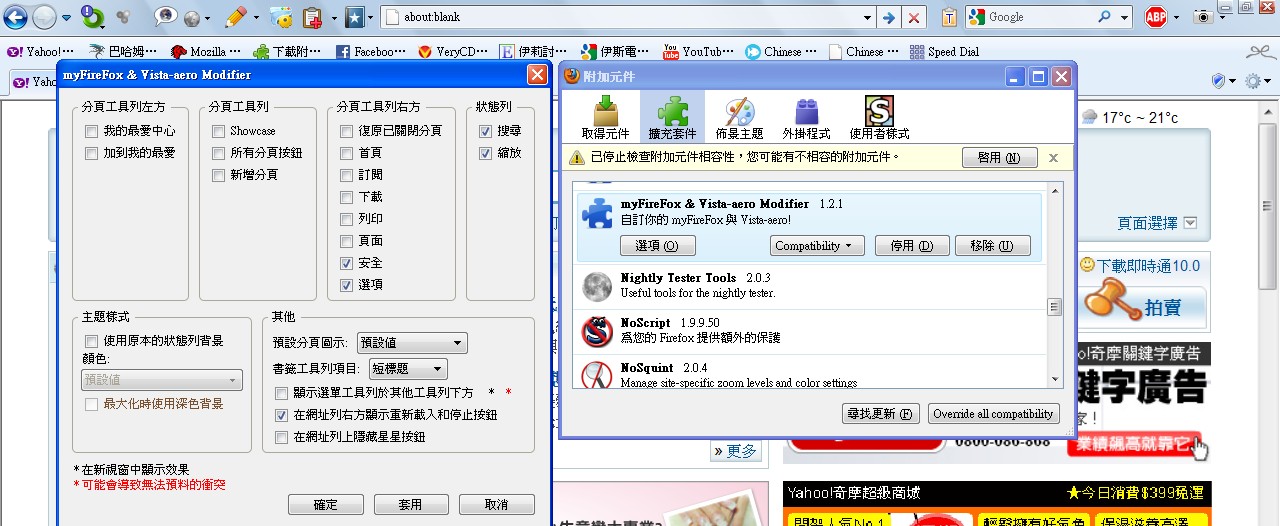This screenshot has height=526, width=1280.
Task: Click the yellow smiley picture toolbar icon
Action: [281, 17]
